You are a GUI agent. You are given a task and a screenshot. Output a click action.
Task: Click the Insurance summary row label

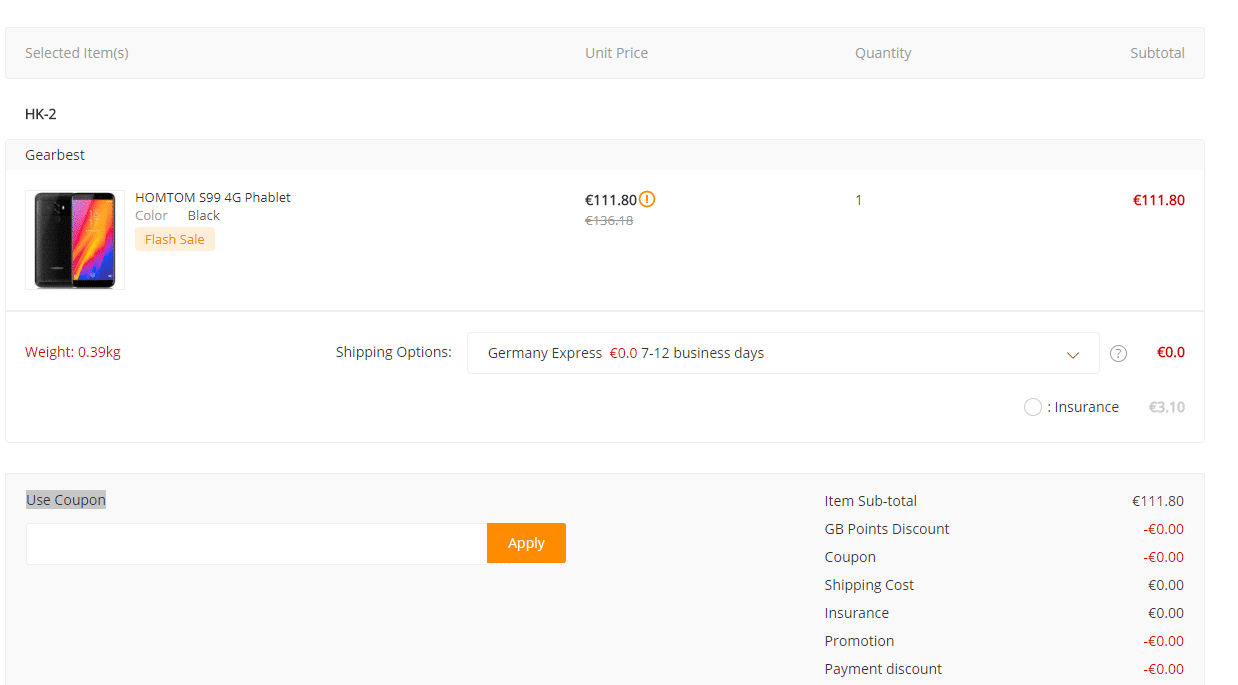[856, 613]
